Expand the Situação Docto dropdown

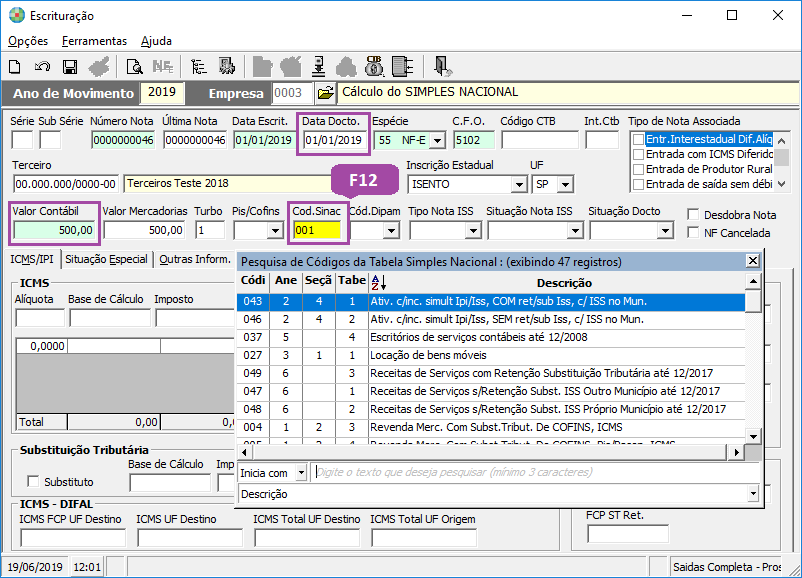pos(665,231)
